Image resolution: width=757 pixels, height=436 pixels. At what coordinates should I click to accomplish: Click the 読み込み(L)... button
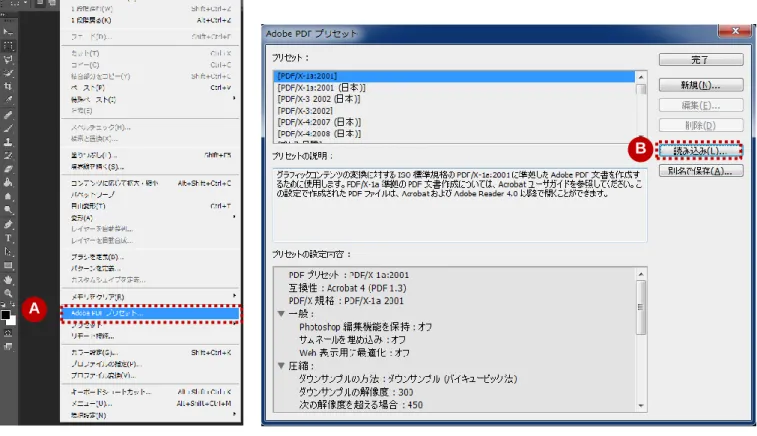[x=700, y=151]
